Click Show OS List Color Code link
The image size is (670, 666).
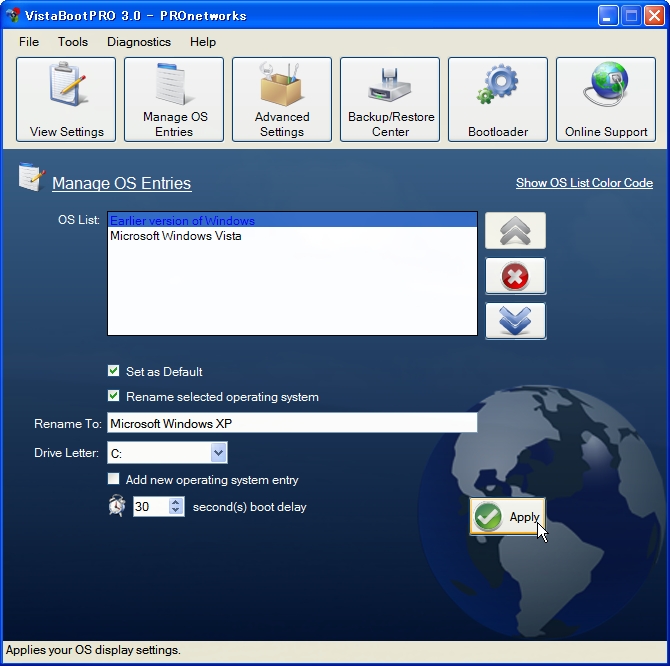584,183
